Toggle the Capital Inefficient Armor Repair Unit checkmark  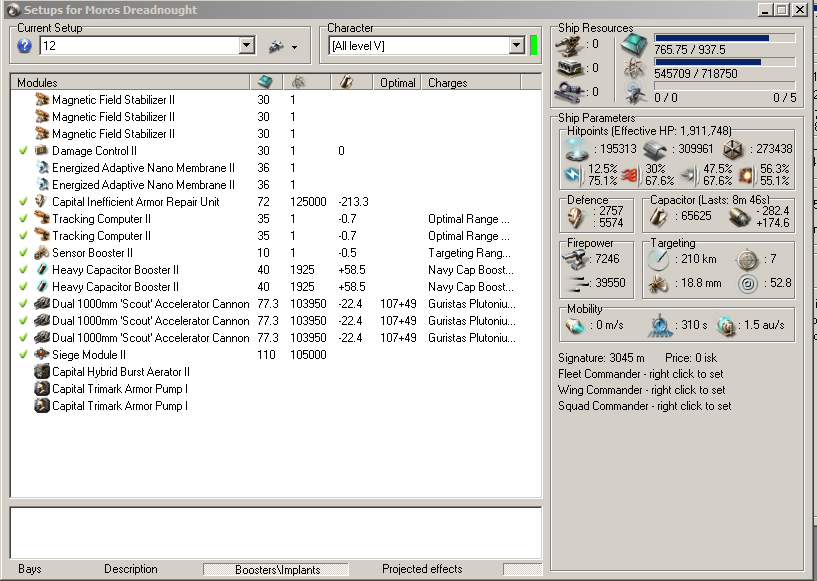(x=23, y=202)
